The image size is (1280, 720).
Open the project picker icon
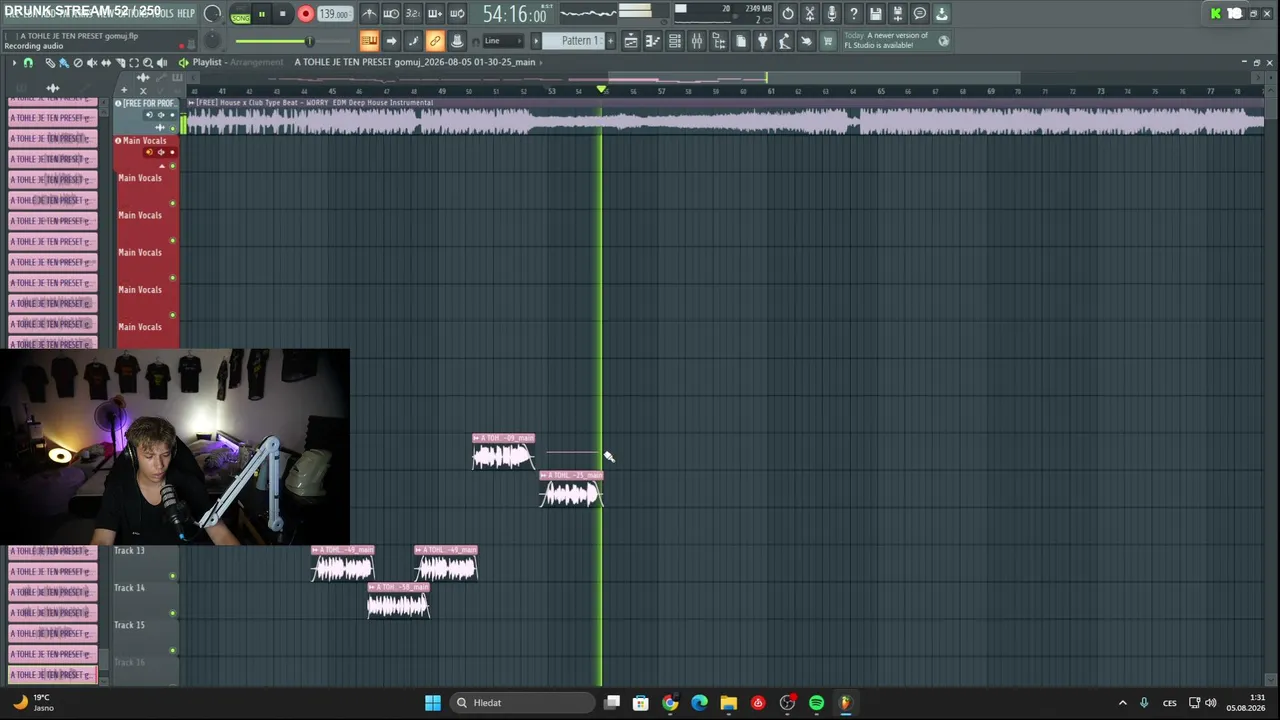tap(741, 41)
